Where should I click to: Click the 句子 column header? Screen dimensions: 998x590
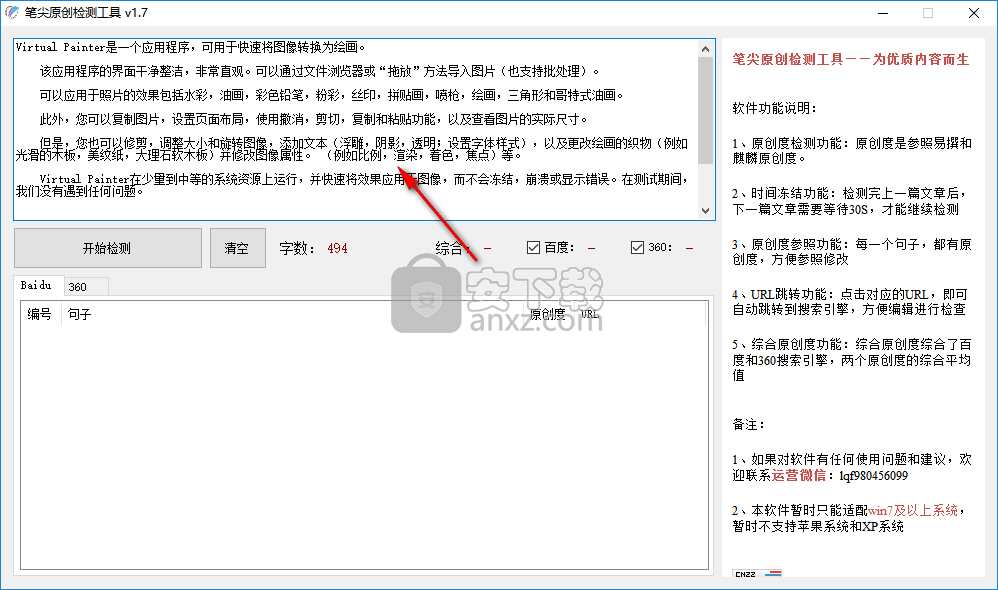click(293, 314)
